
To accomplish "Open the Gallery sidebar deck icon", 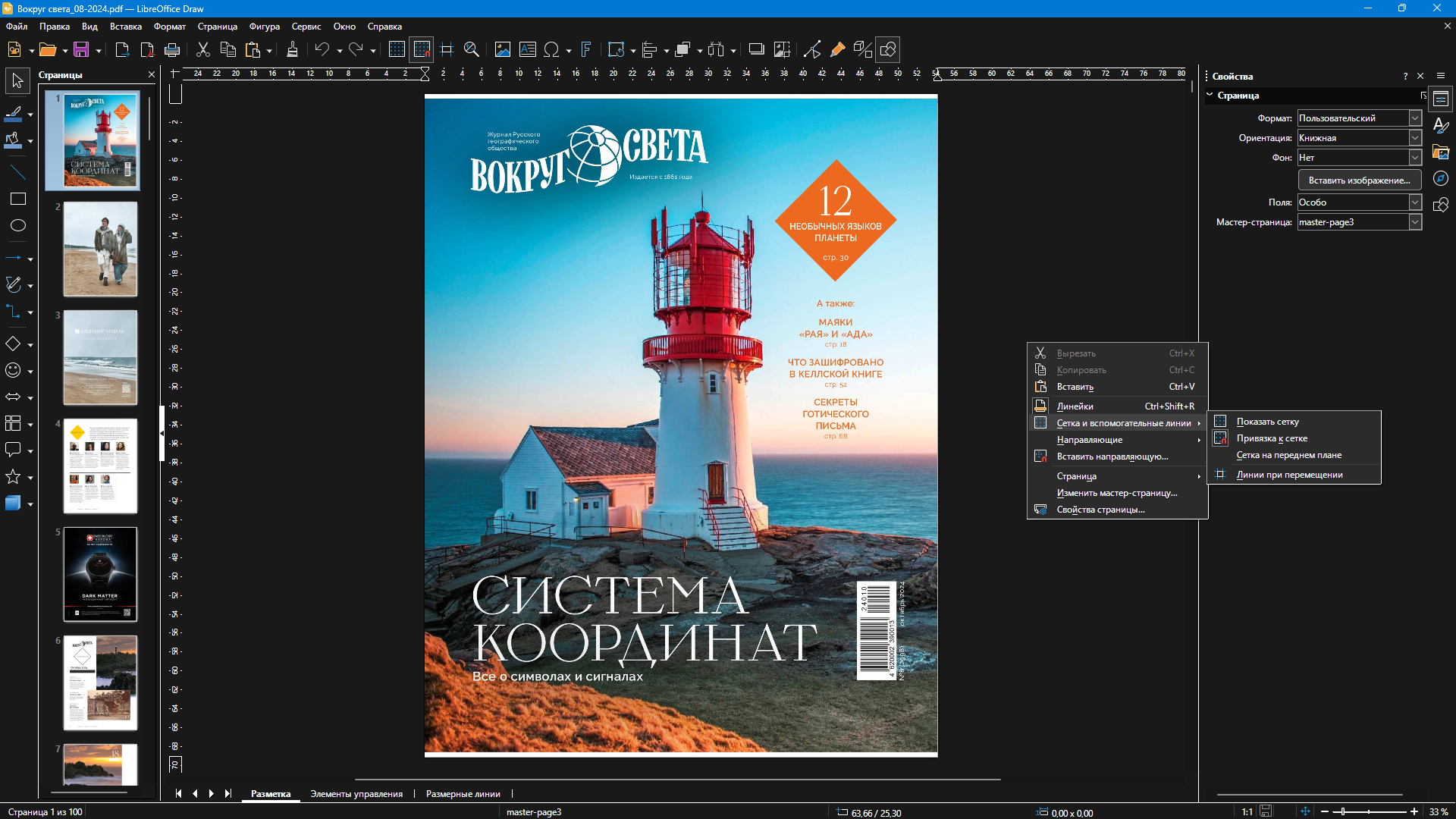I will click(1441, 152).
